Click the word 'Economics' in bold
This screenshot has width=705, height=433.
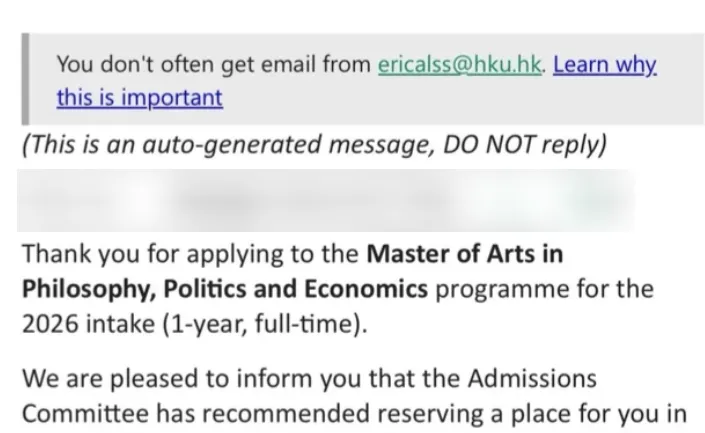[x=366, y=289]
